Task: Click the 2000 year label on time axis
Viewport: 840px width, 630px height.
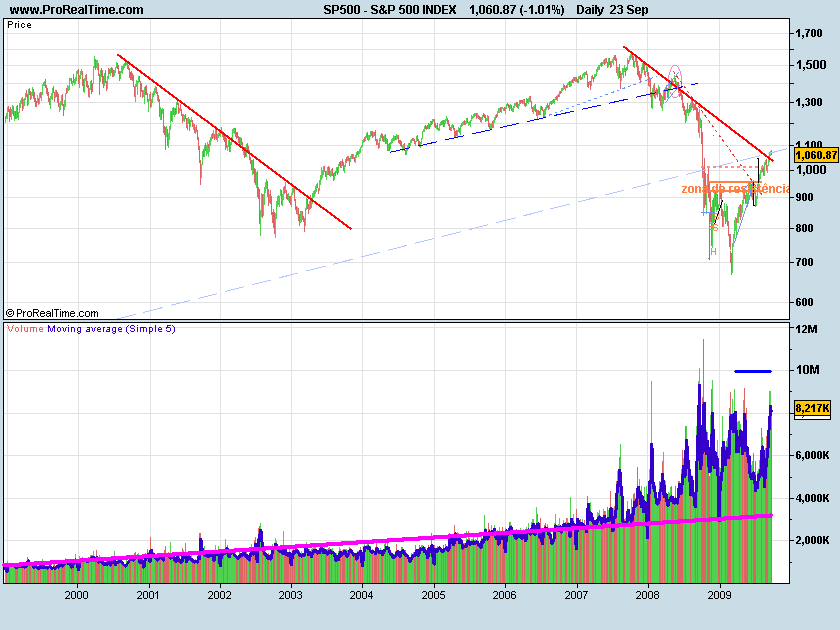Action: tap(77, 595)
